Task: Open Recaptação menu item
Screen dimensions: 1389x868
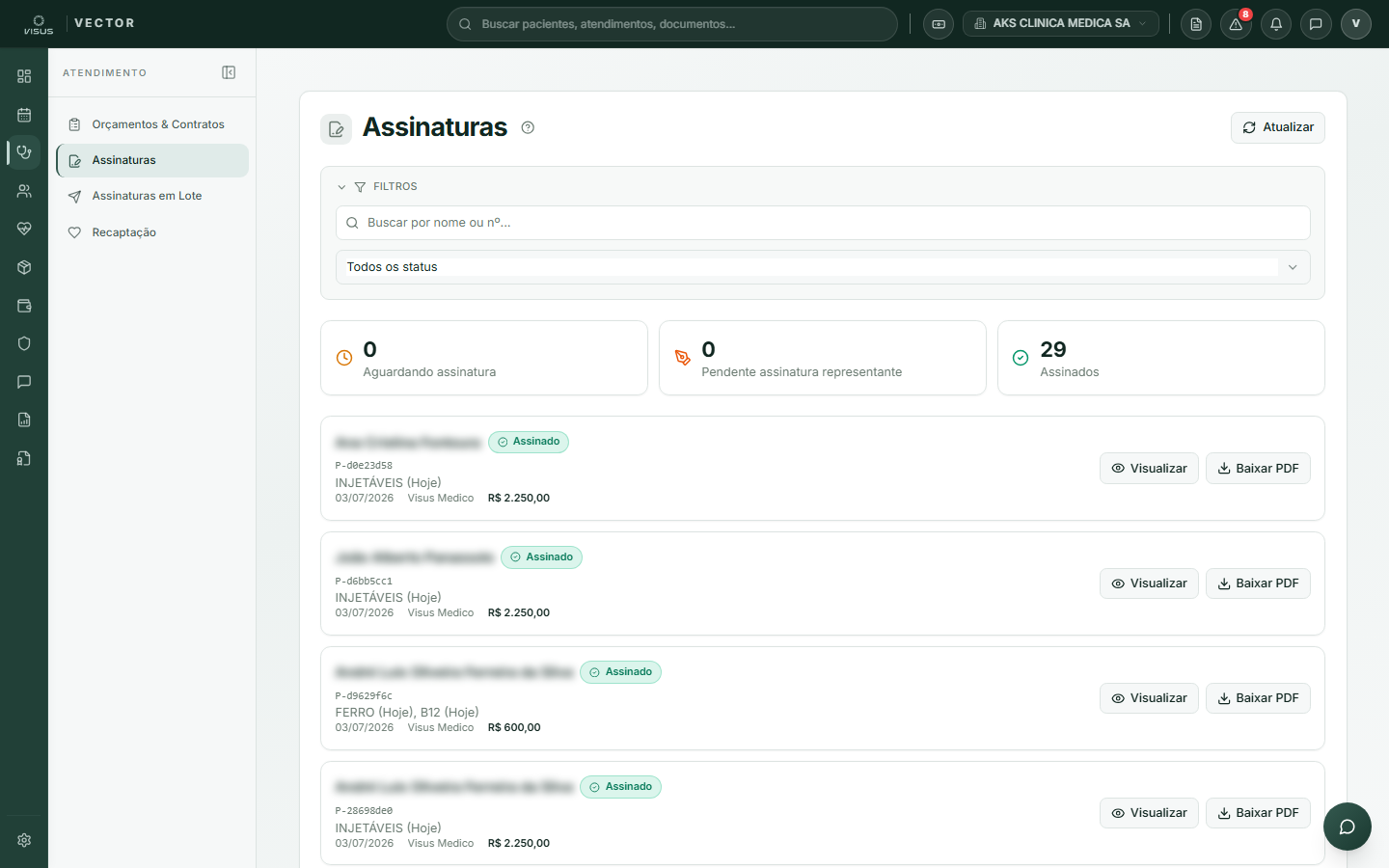Action: tap(152, 232)
